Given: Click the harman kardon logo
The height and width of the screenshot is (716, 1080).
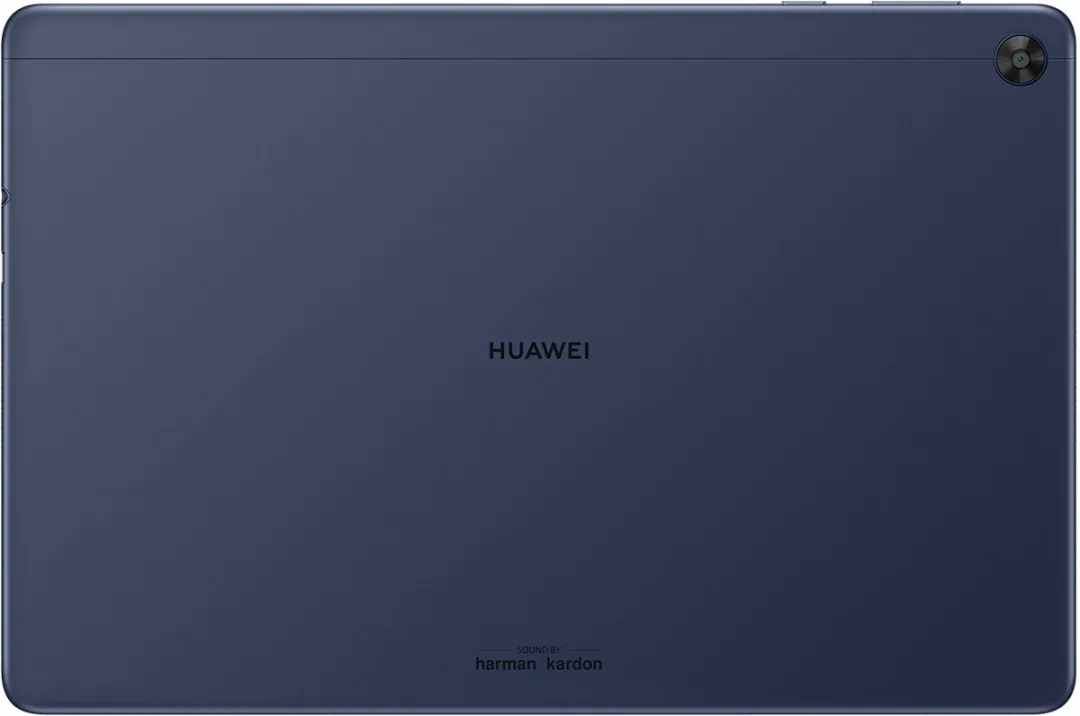Looking at the screenshot, I should point(539,664).
